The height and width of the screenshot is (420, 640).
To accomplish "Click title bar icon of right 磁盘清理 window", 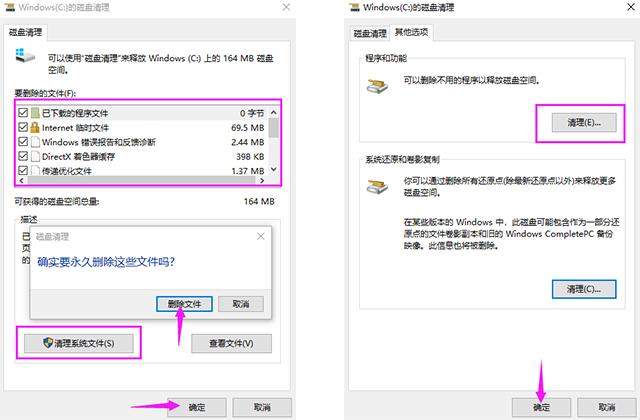I will click(x=354, y=7).
